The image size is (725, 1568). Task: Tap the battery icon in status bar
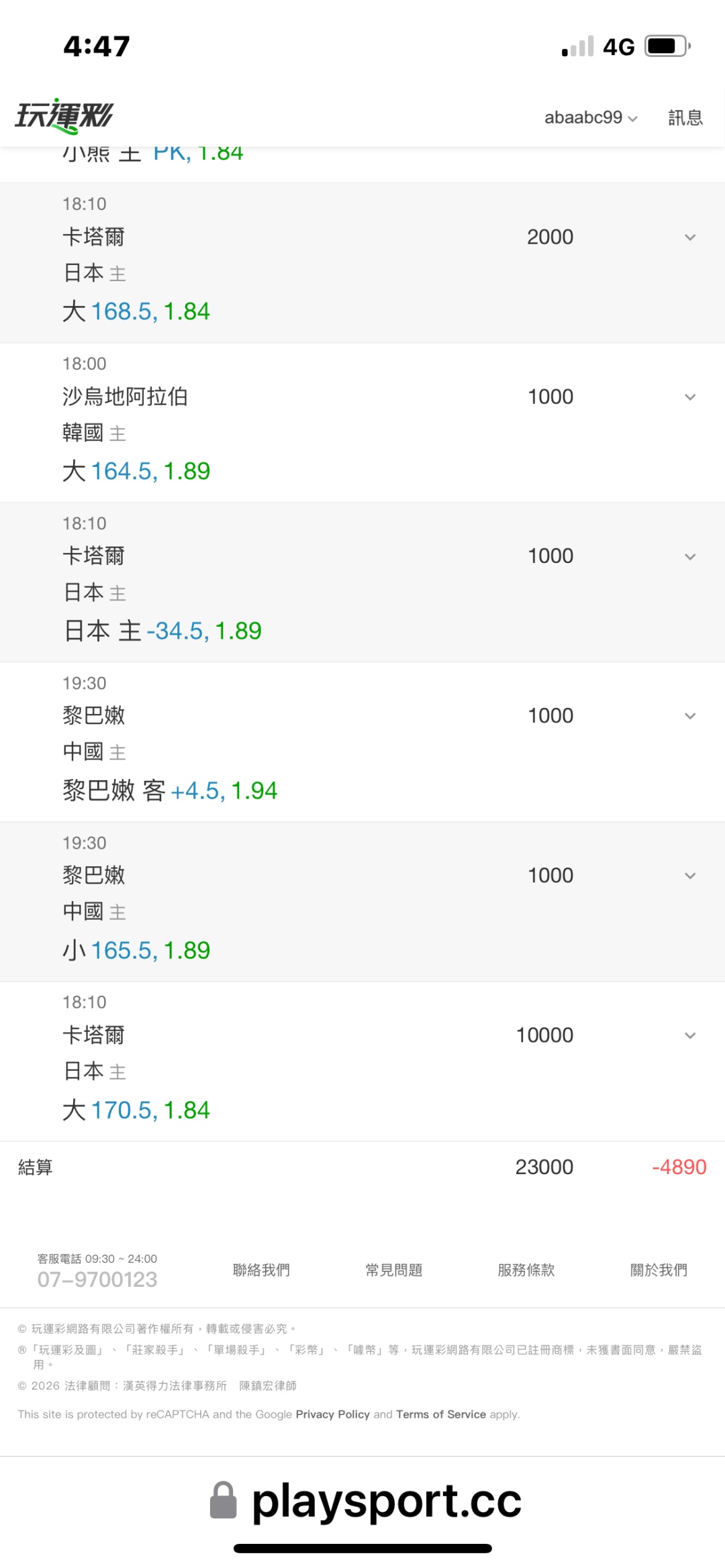click(667, 46)
